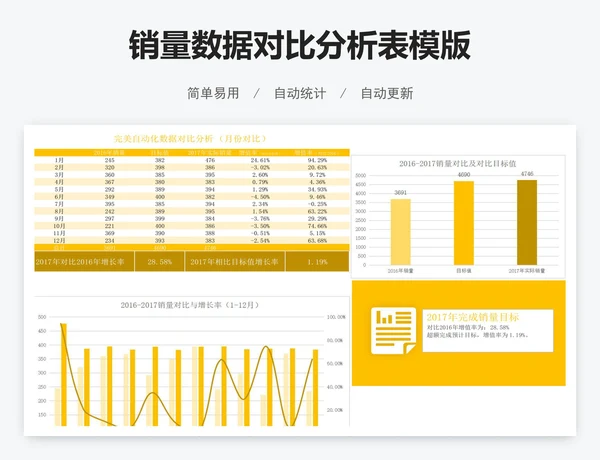Select the 7月 row label
600x460 pixels.
(59, 204)
